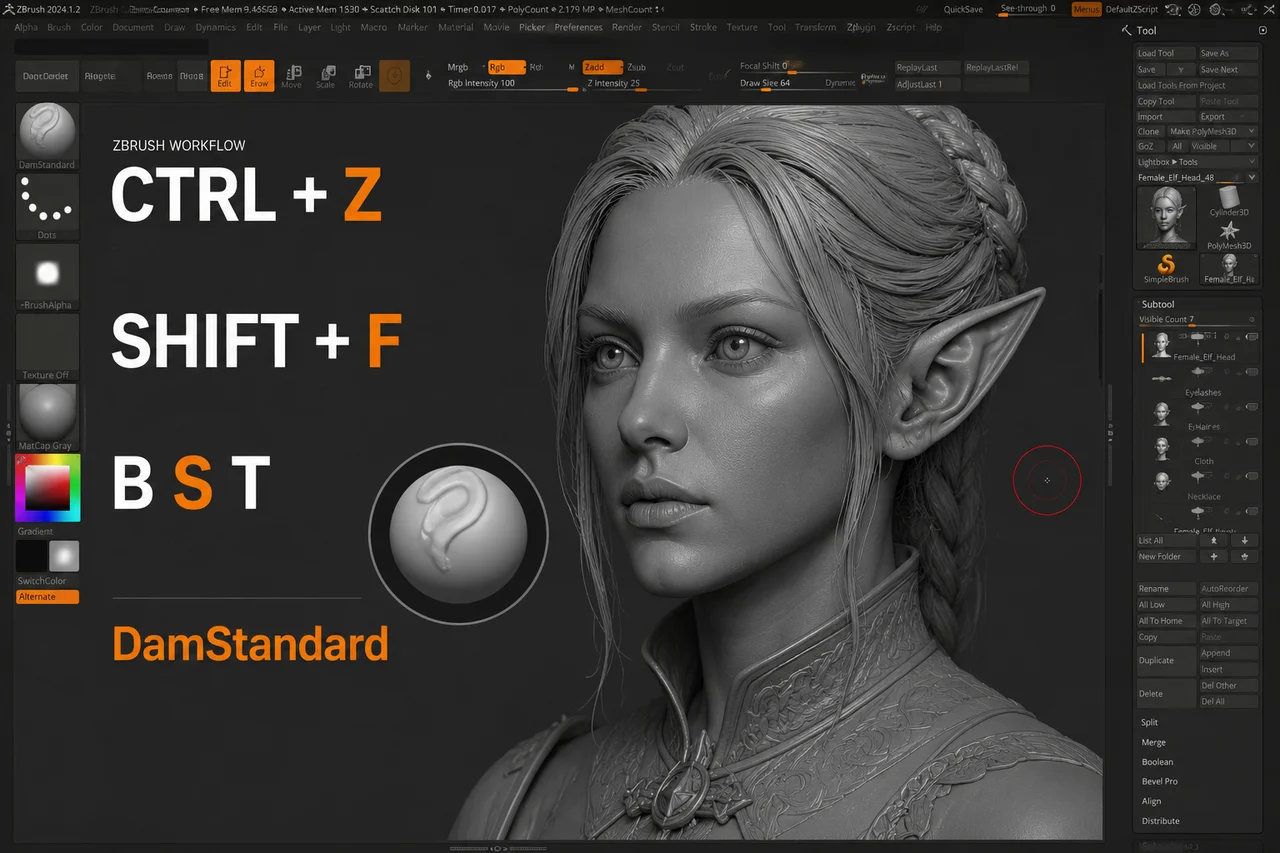
Task: Click the Tool palette dock icon
Action: (1263, 31)
